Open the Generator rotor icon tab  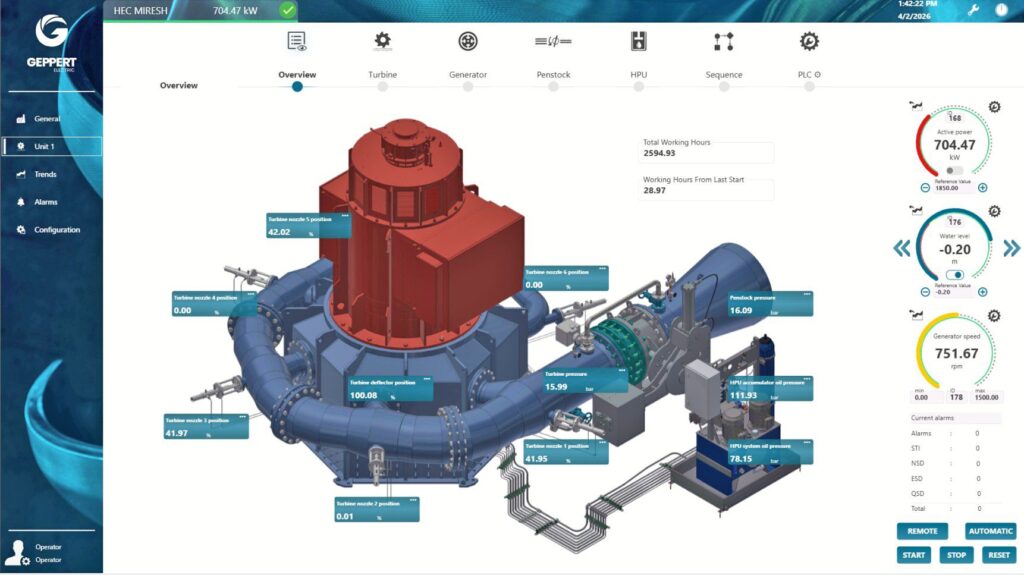[468, 41]
